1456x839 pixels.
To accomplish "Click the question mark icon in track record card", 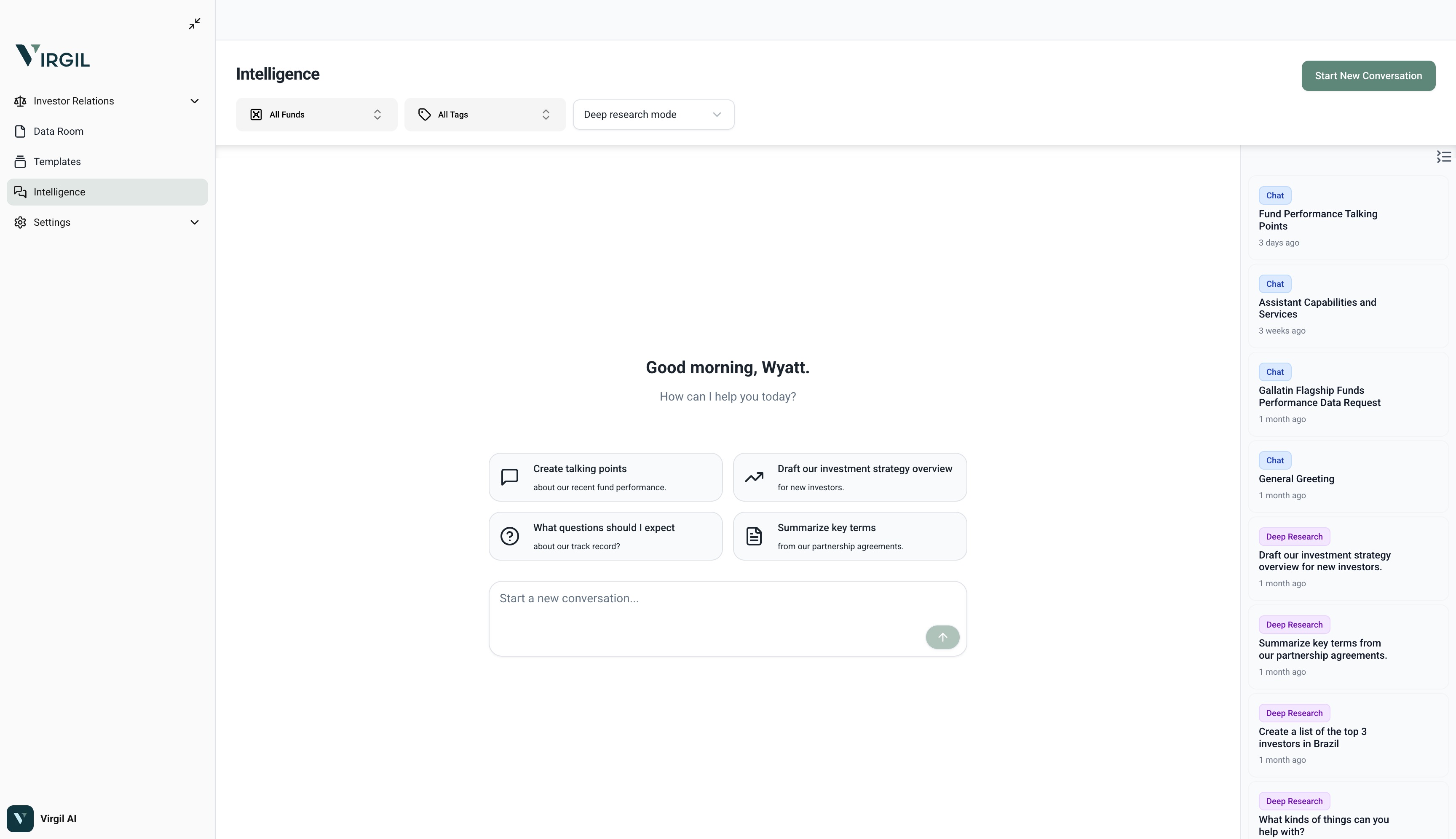I will point(509,537).
